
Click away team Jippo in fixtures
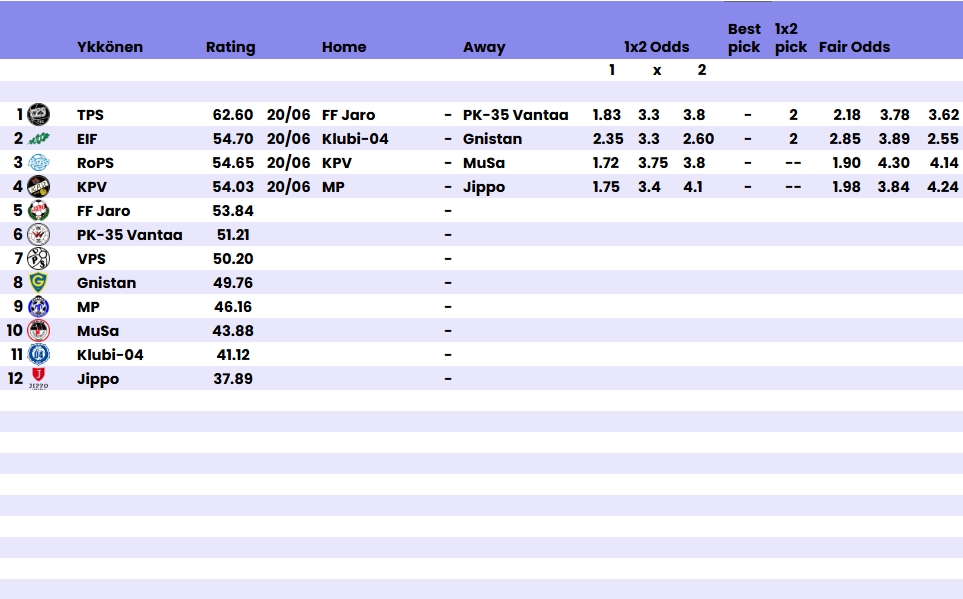pos(484,187)
